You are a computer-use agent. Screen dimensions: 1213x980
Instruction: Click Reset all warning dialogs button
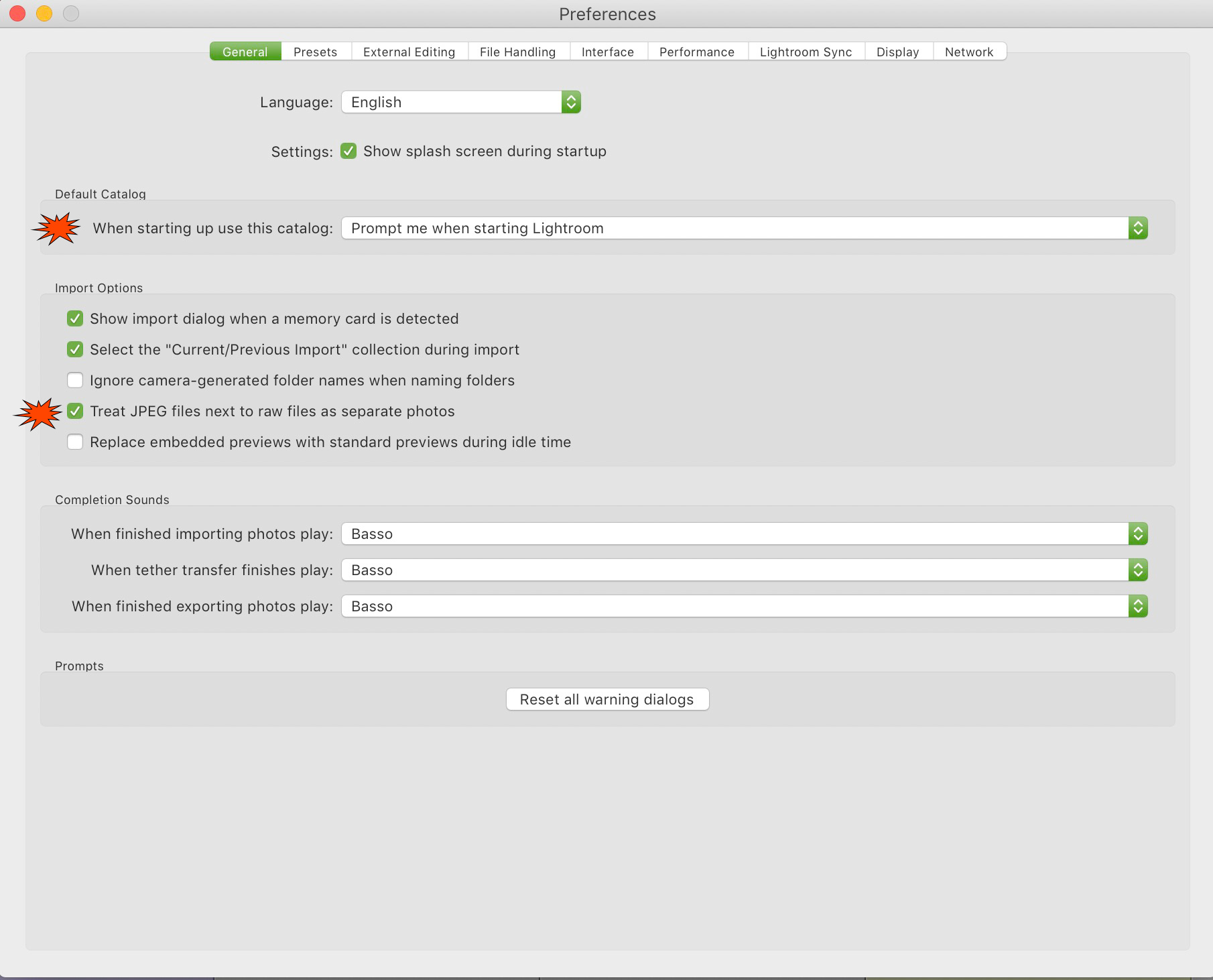tap(607, 699)
